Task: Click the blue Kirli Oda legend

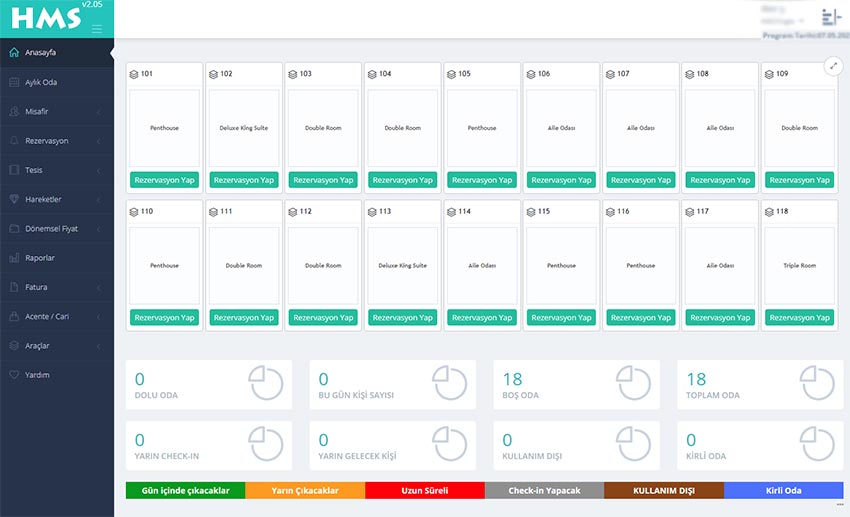Action: pos(784,490)
